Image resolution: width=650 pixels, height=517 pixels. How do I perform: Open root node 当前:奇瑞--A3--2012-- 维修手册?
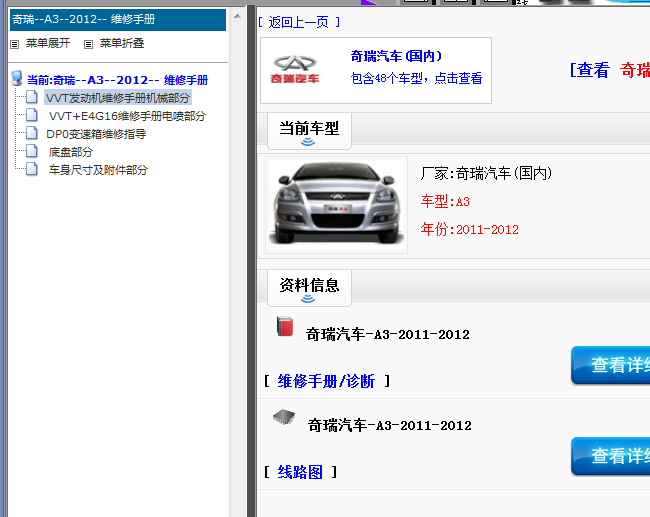tap(117, 80)
